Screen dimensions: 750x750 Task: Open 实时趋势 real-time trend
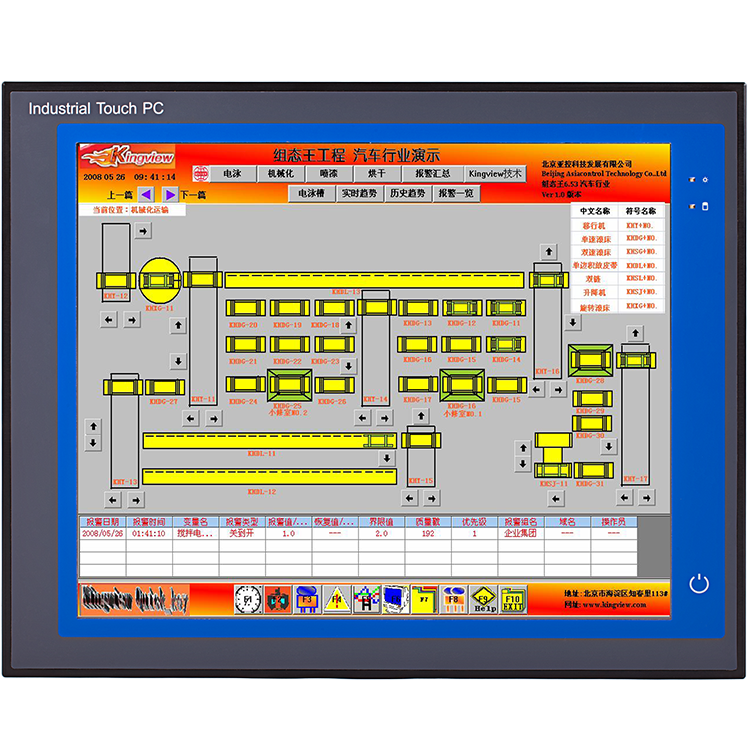358,193
